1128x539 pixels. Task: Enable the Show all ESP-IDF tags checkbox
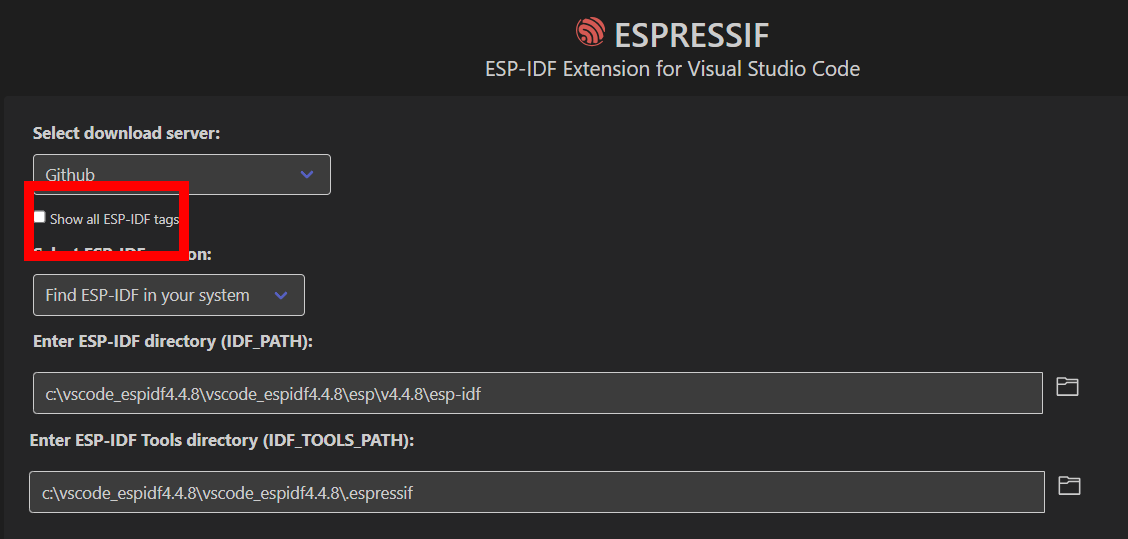[40, 217]
